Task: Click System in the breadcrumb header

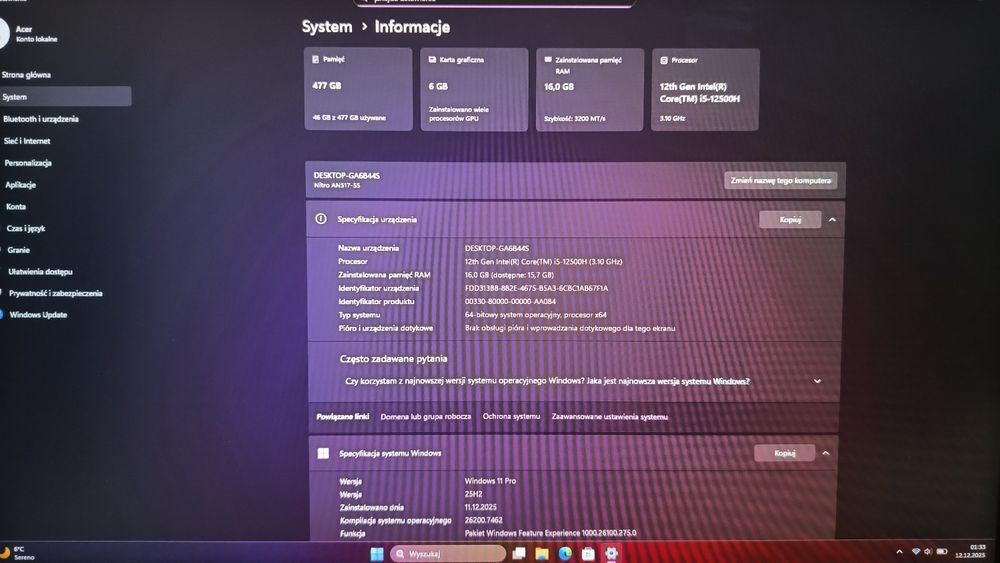Action: click(x=327, y=27)
